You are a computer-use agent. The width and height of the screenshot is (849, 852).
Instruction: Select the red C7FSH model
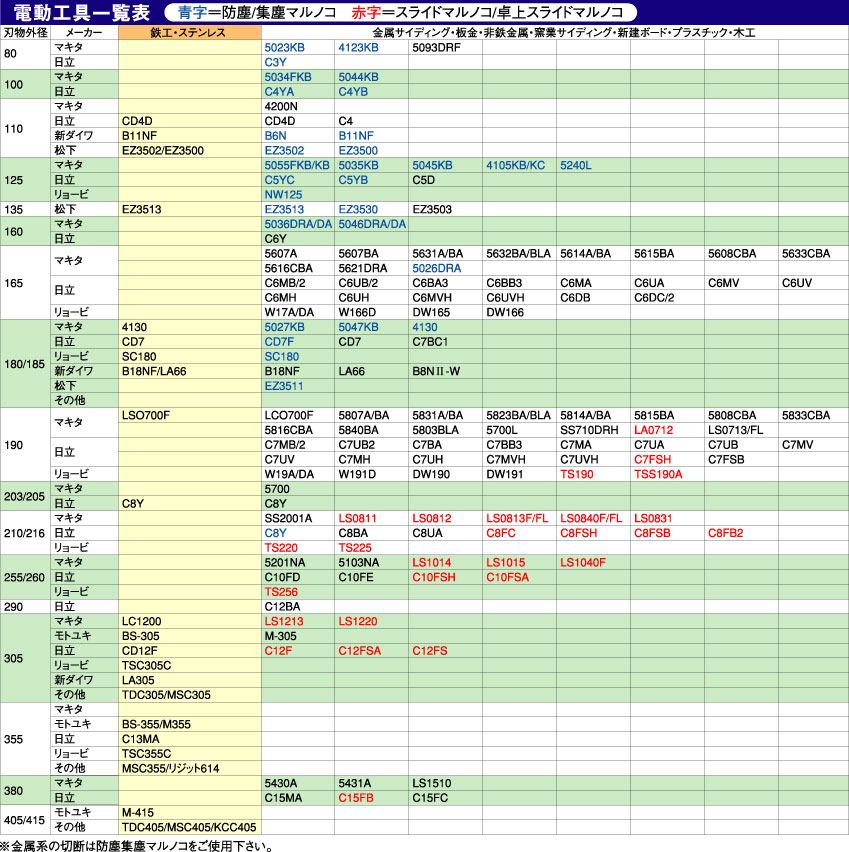tap(652, 460)
